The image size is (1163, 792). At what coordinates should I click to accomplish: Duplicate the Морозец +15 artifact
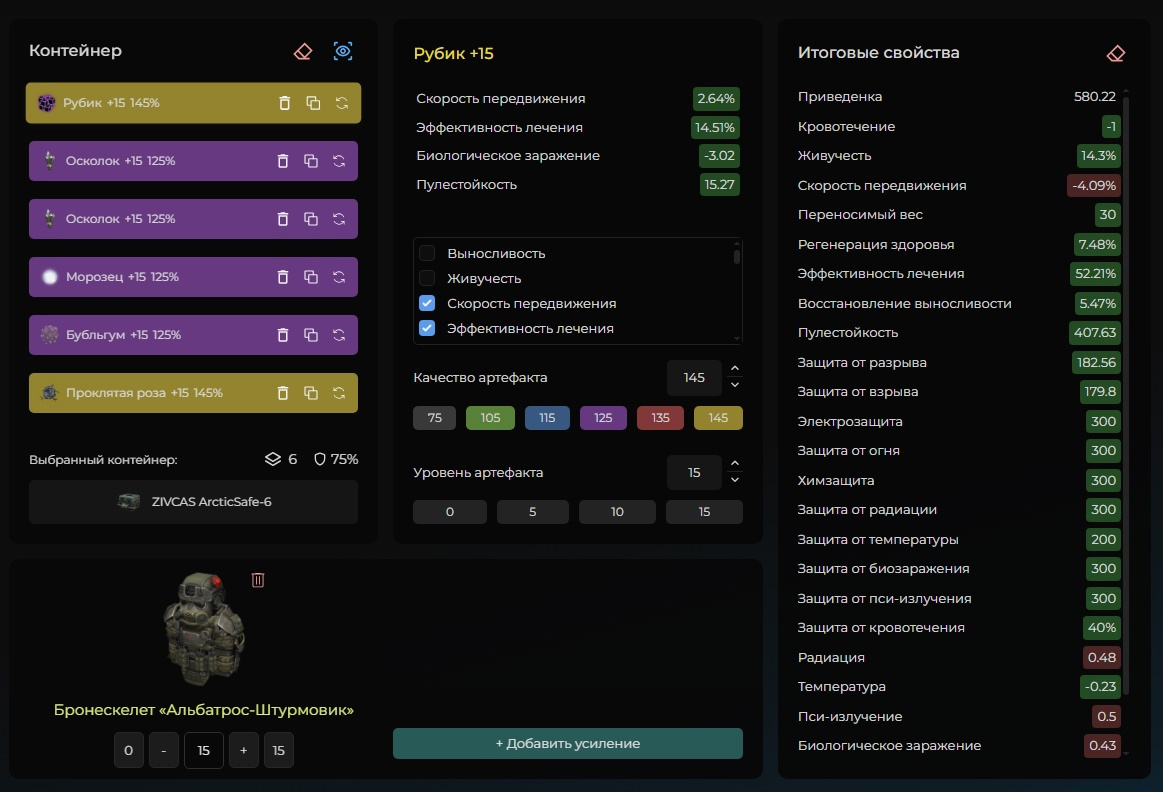(x=311, y=277)
